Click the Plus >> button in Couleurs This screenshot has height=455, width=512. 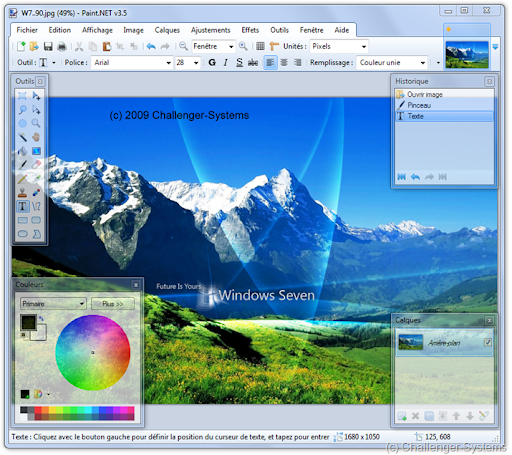pyautogui.click(x=113, y=304)
